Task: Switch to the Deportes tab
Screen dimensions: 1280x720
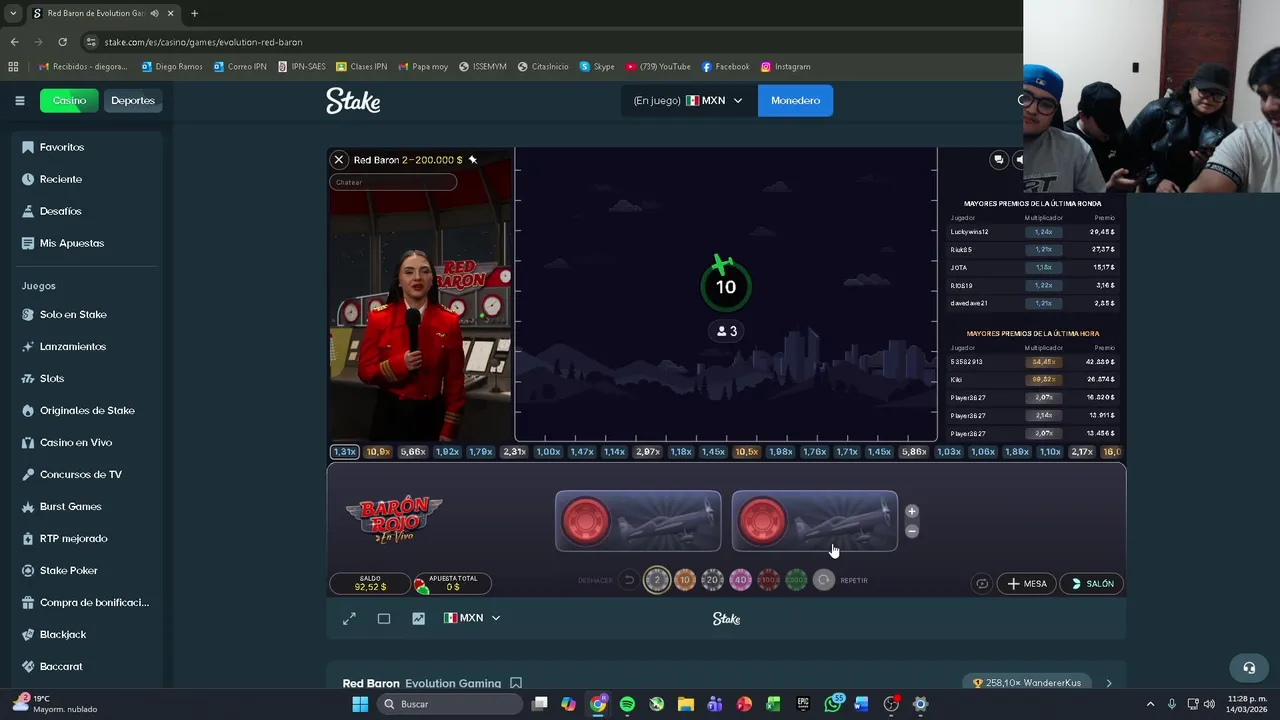Action: 133,100
